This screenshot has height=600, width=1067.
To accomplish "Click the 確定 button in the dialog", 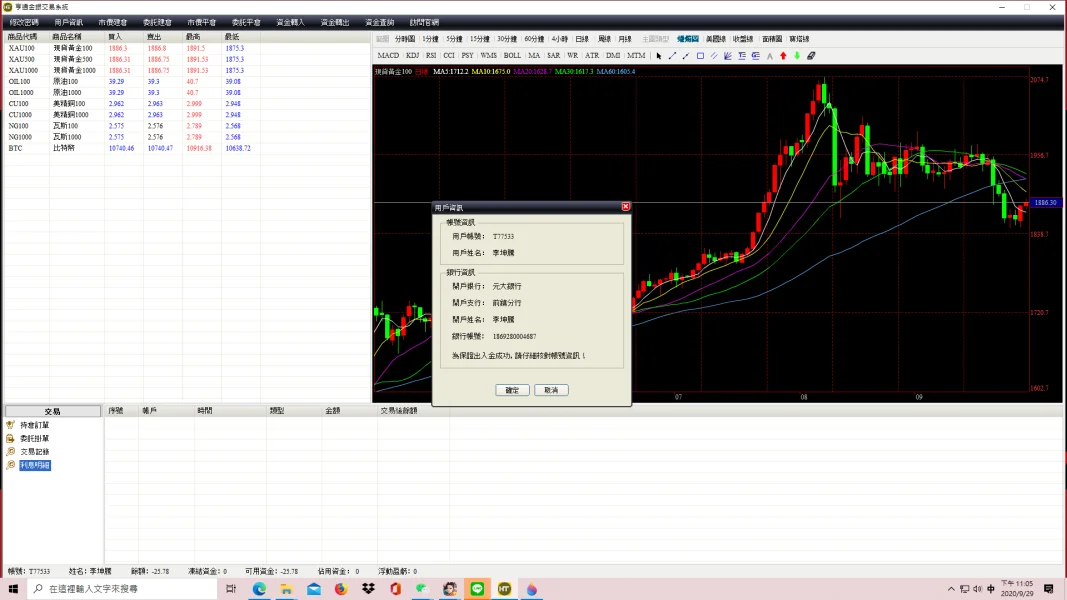I will click(512, 390).
